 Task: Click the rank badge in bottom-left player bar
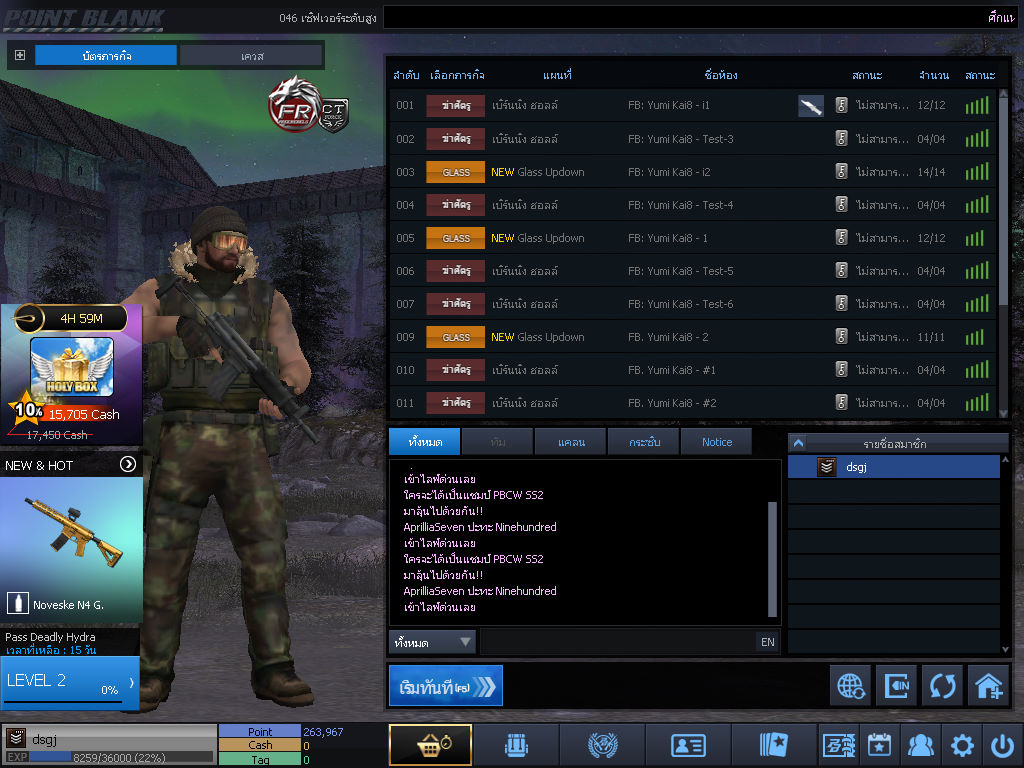(x=16, y=737)
